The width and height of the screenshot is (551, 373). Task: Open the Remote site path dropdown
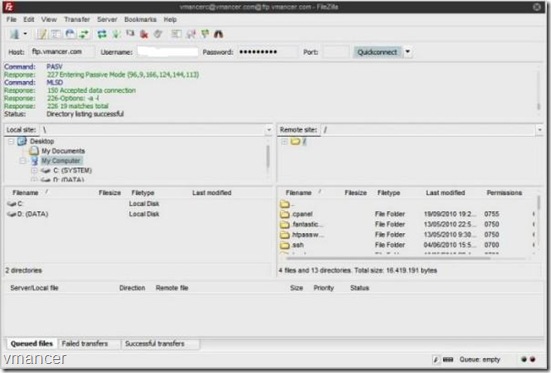pos(540,130)
